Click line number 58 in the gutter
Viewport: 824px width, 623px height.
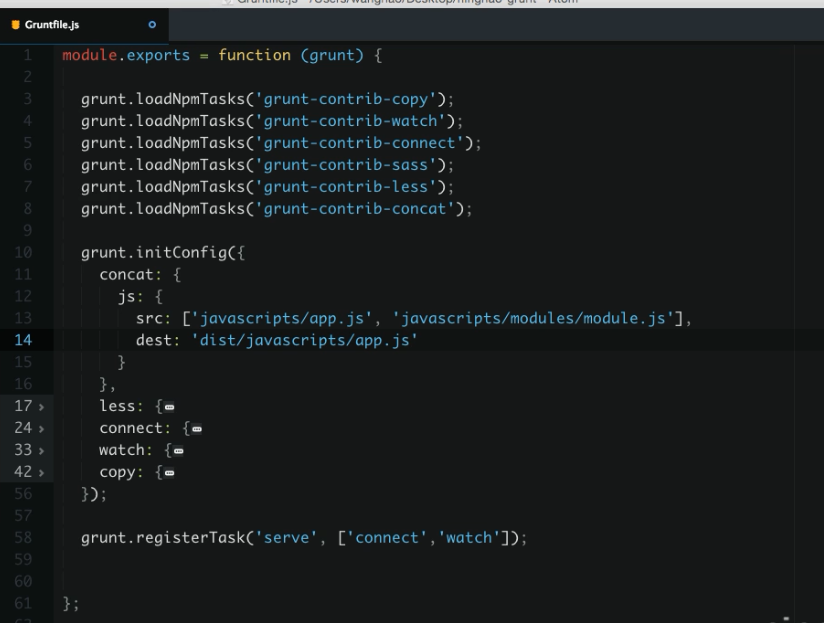tap(22, 539)
